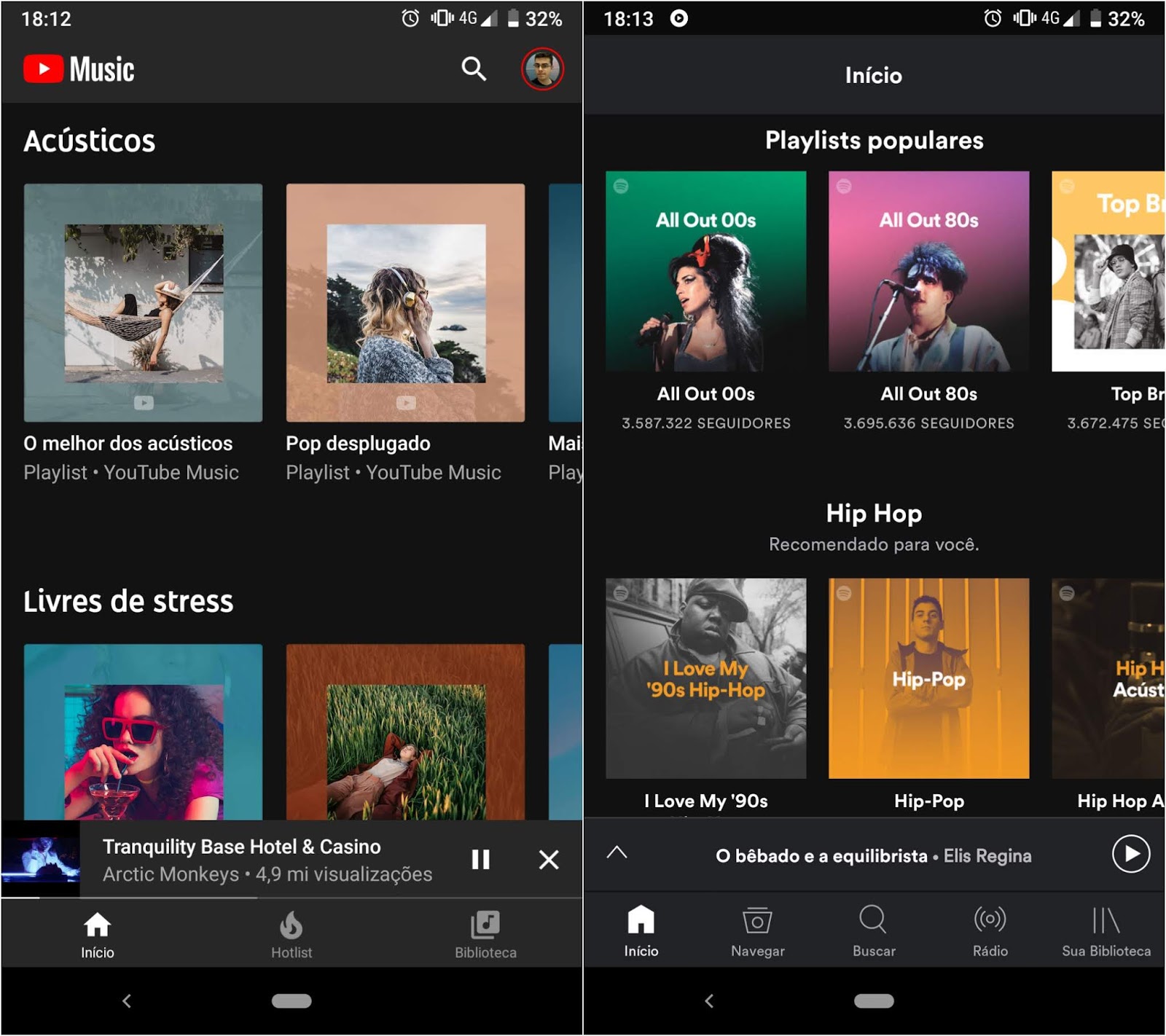Tap the I Love My '90s title
The image size is (1166, 1036).
pyautogui.click(x=706, y=801)
